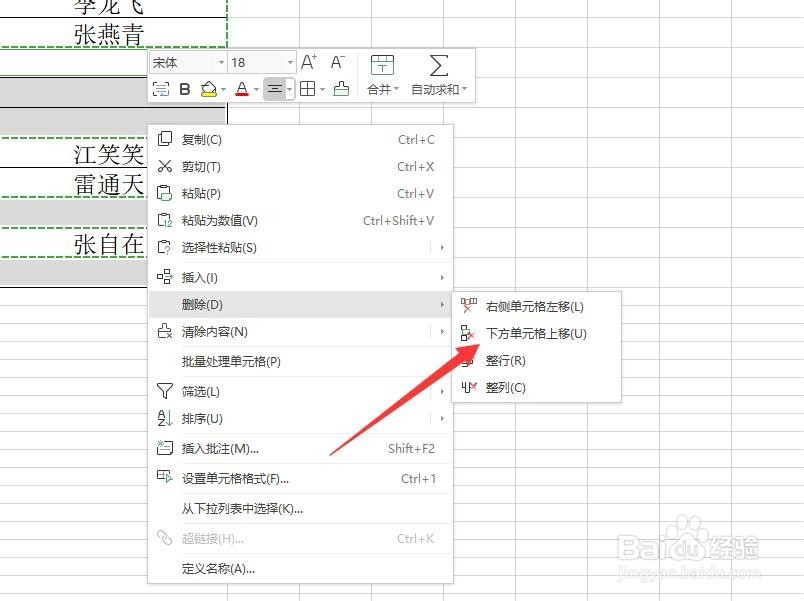This screenshot has height=601, width=804.
Task: Toggle bold with the B button
Action: 186,90
